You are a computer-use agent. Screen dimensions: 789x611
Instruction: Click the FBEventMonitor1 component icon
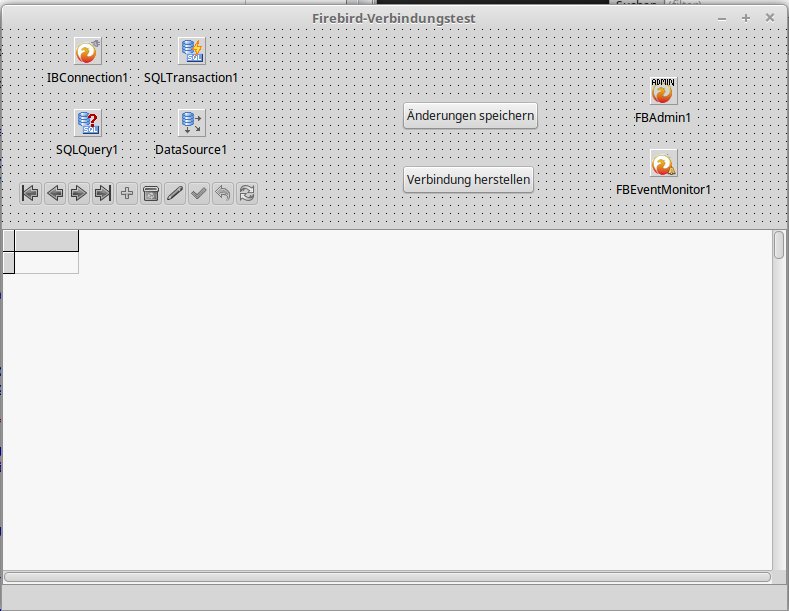click(663, 163)
